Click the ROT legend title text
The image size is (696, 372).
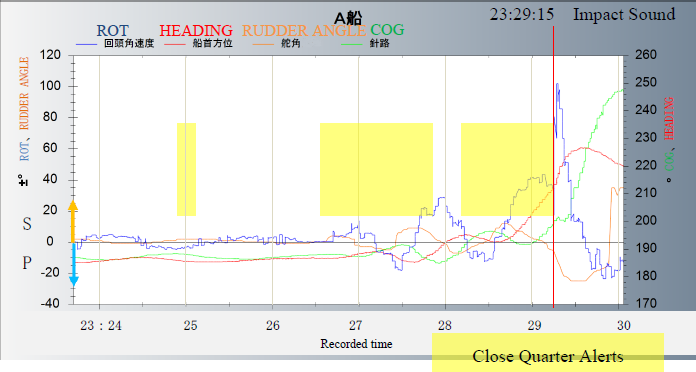[x=112, y=31]
